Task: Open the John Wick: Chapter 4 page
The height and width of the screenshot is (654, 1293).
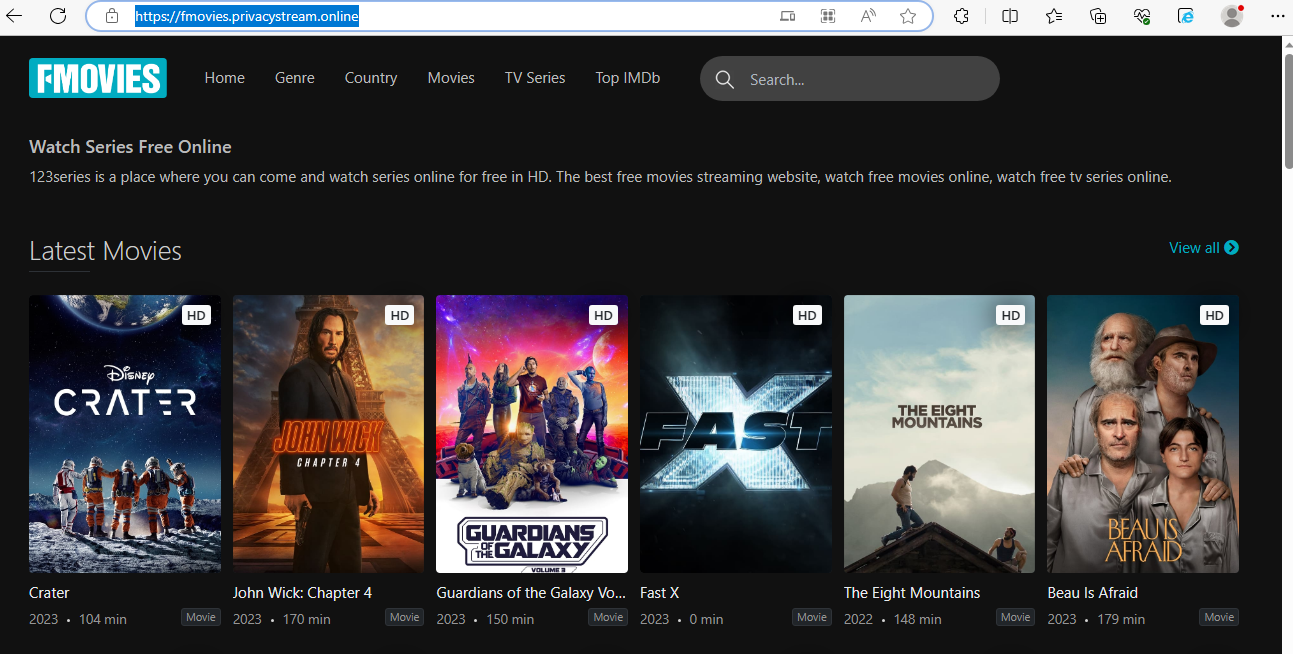Action: pos(328,433)
